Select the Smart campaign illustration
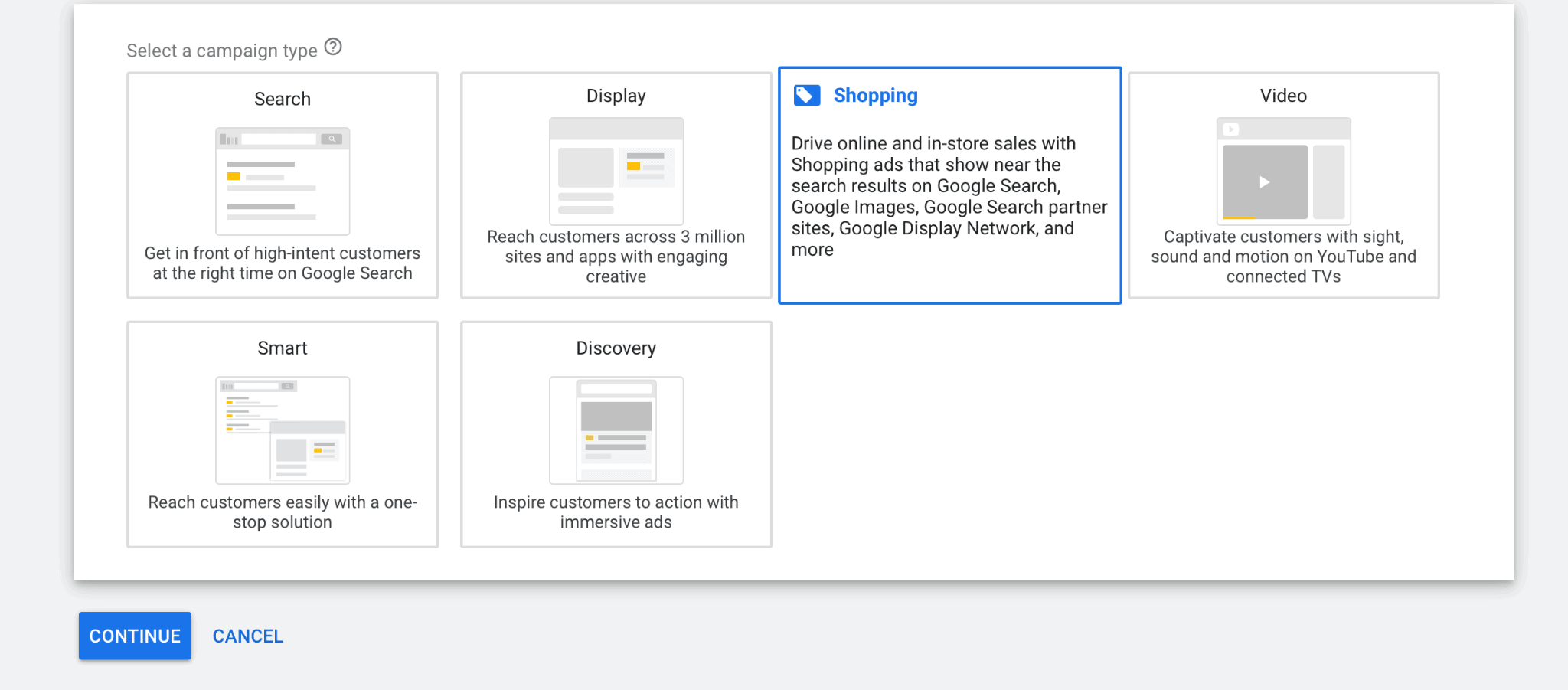Screen dimensions: 1568x690 click(x=283, y=430)
